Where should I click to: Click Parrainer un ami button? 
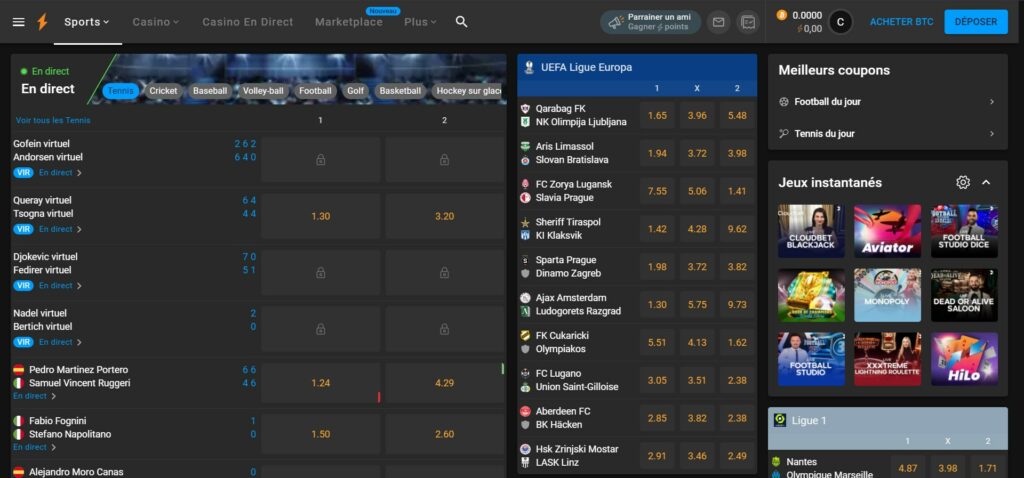tap(650, 22)
